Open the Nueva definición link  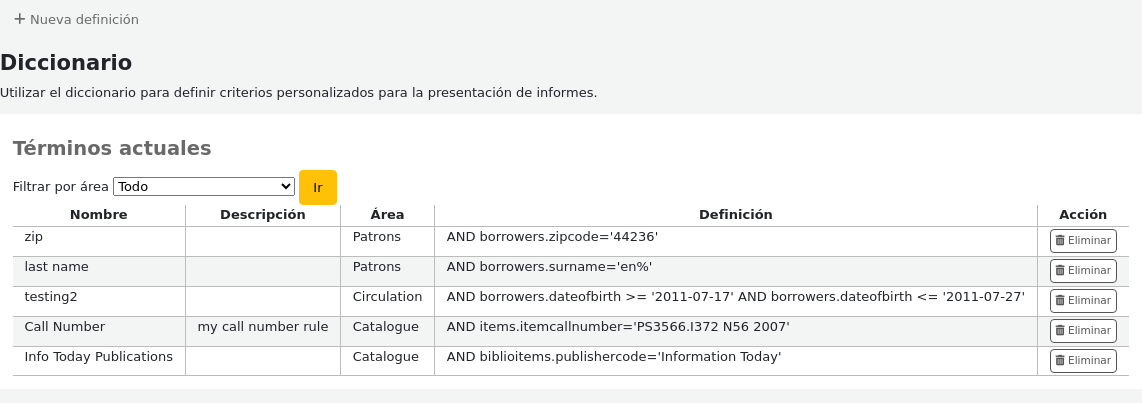(84, 20)
